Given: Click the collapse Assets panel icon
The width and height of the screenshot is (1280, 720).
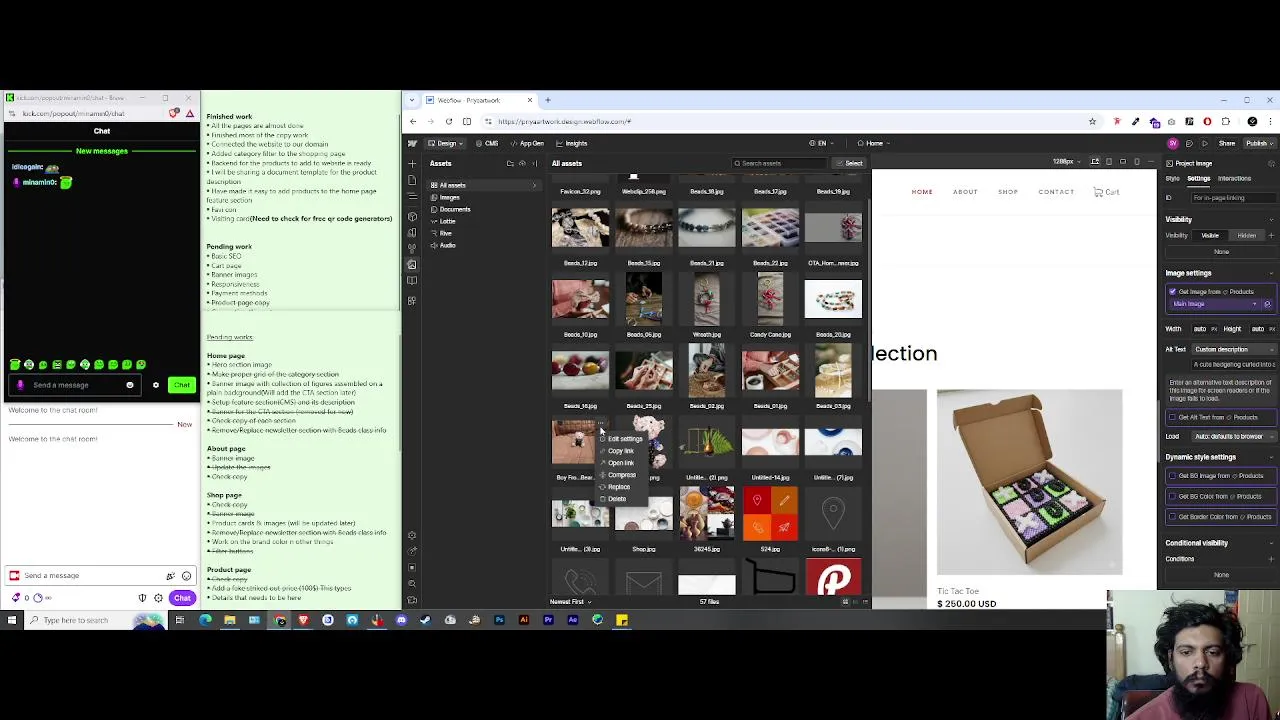Looking at the screenshot, I should point(535,163).
